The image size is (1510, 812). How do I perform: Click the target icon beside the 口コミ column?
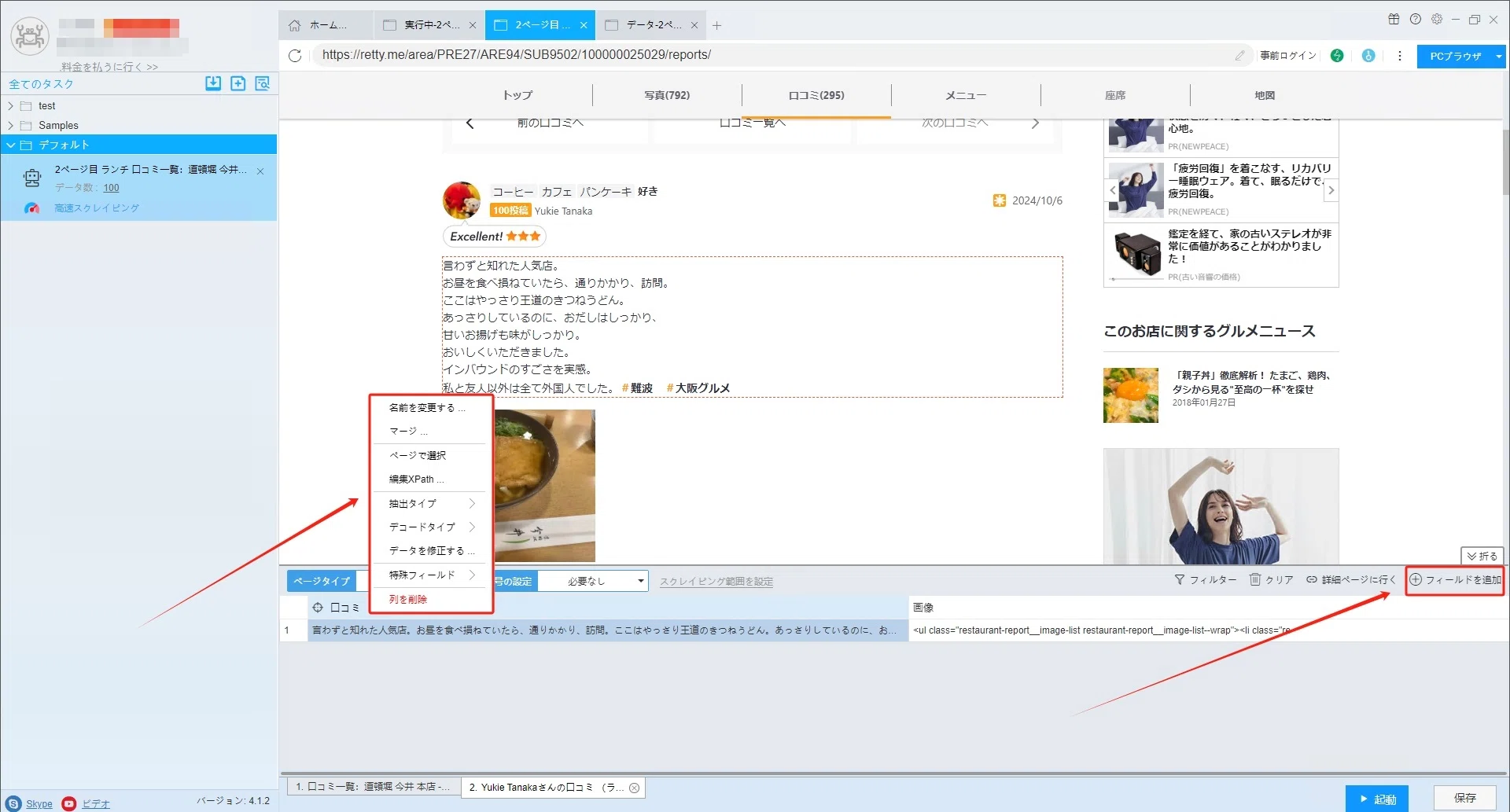318,608
